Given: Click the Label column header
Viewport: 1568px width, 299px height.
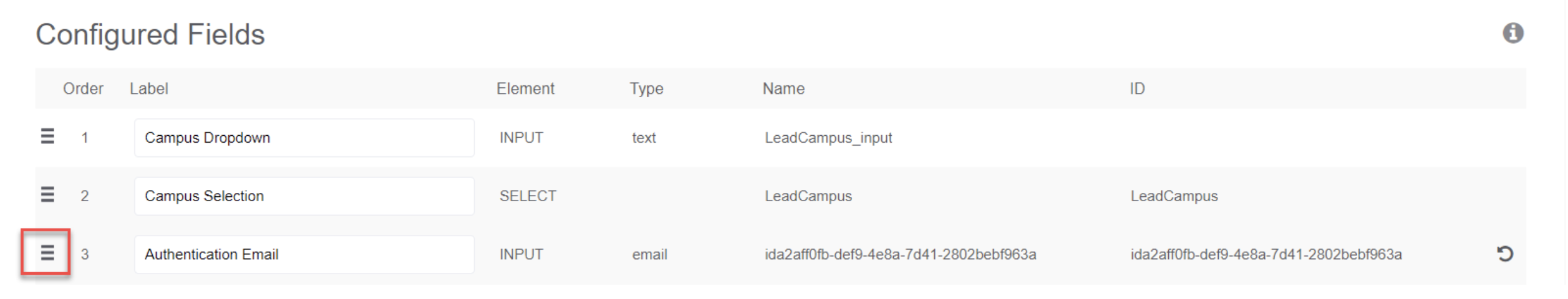Looking at the screenshot, I should tap(149, 88).
